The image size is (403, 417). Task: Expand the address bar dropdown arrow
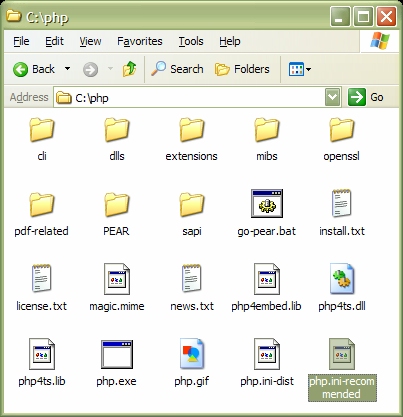pos(333,97)
